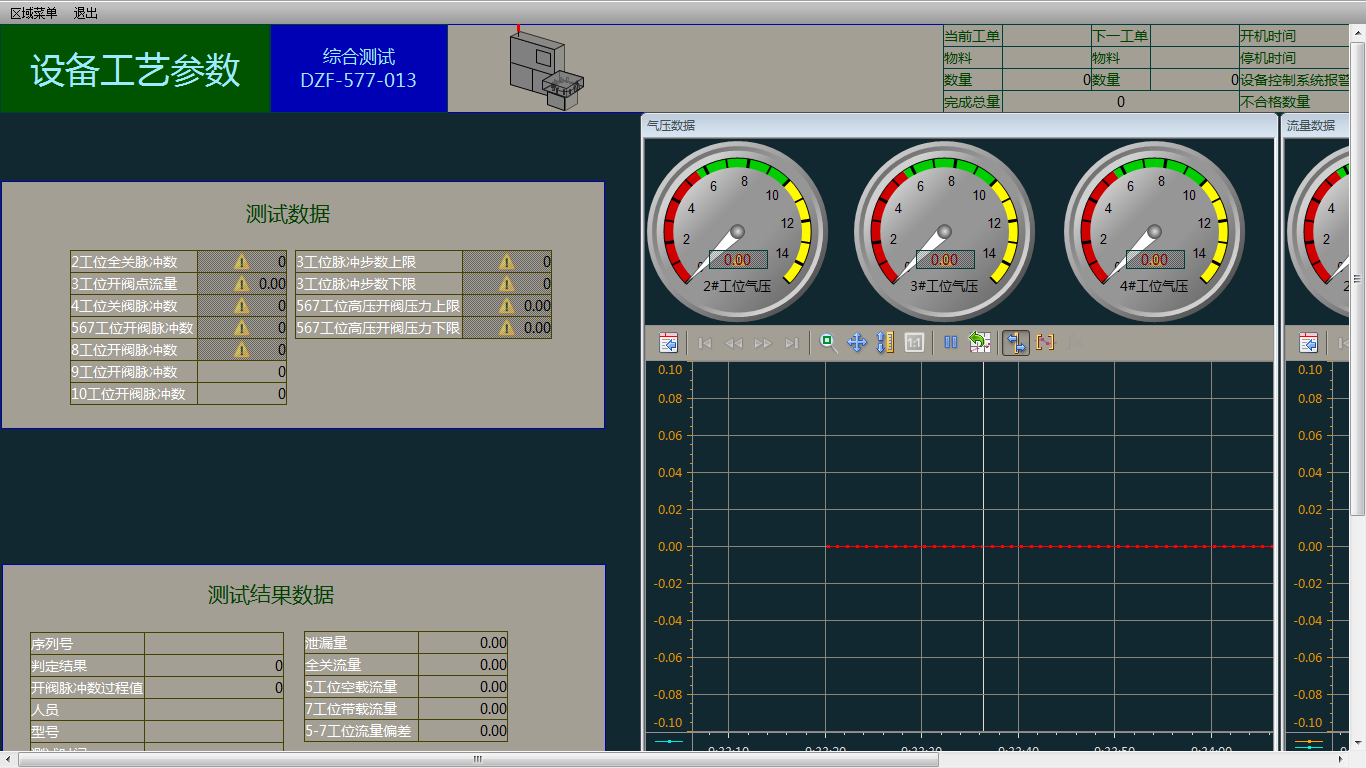
Task: Click the 测试数据 panel heading
Action: [x=288, y=214]
